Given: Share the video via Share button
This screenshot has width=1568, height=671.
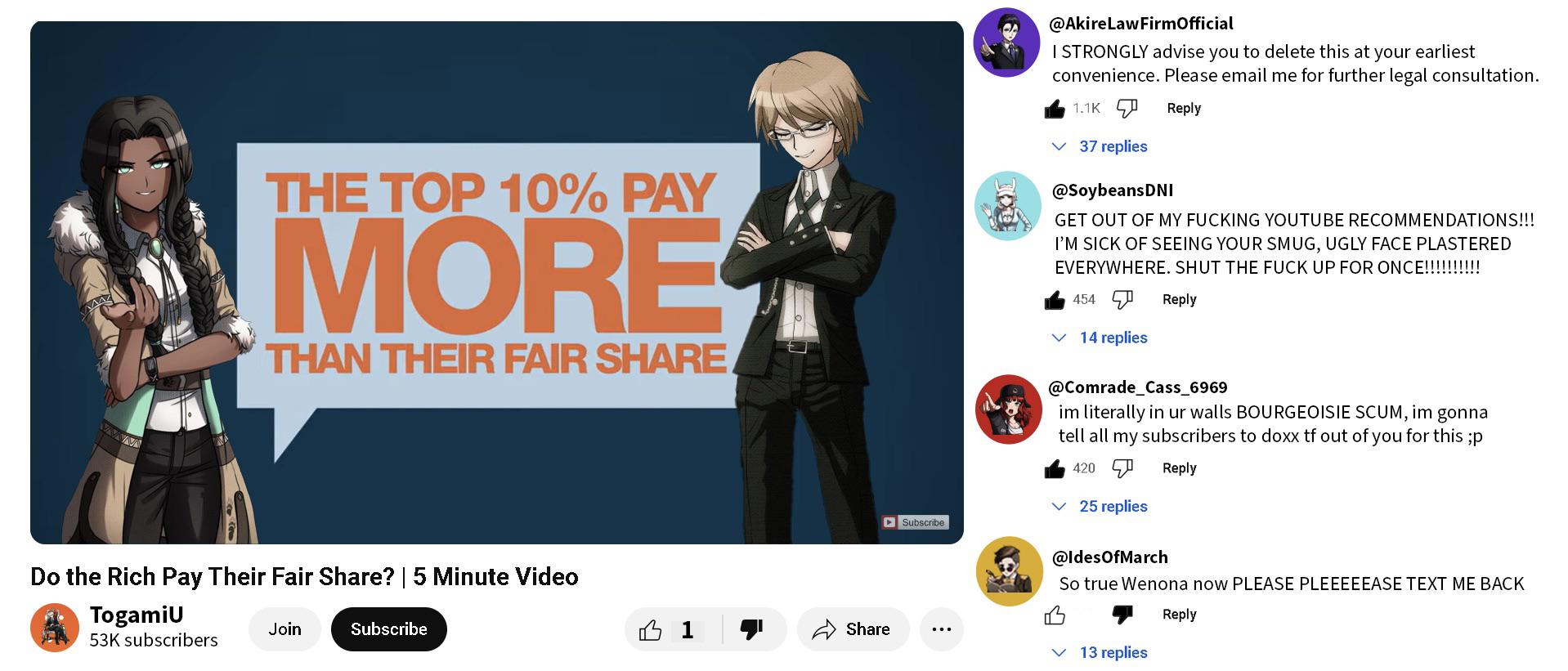Looking at the screenshot, I should pyautogui.click(x=853, y=629).
